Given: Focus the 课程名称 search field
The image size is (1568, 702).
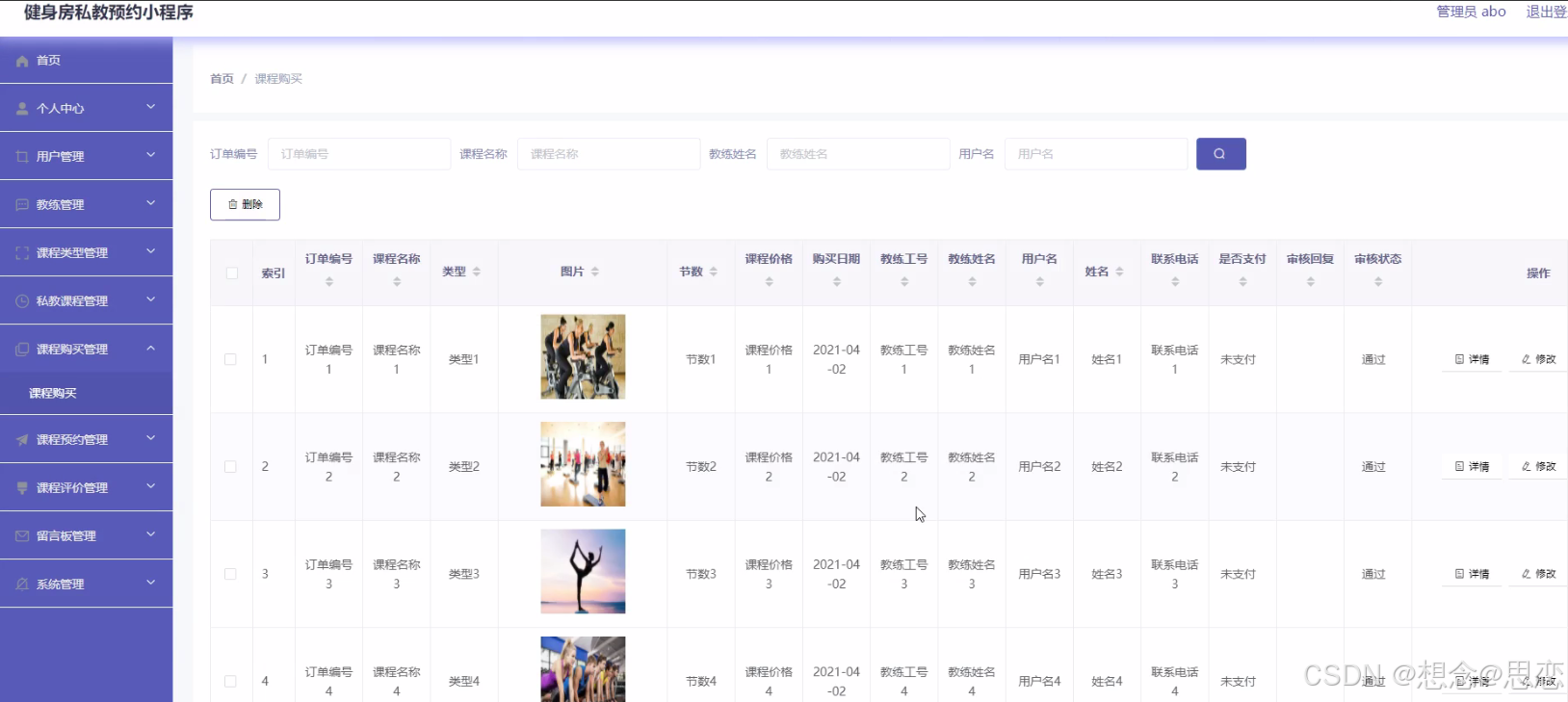Looking at the screenshot, I should click(x=609, y=154).
